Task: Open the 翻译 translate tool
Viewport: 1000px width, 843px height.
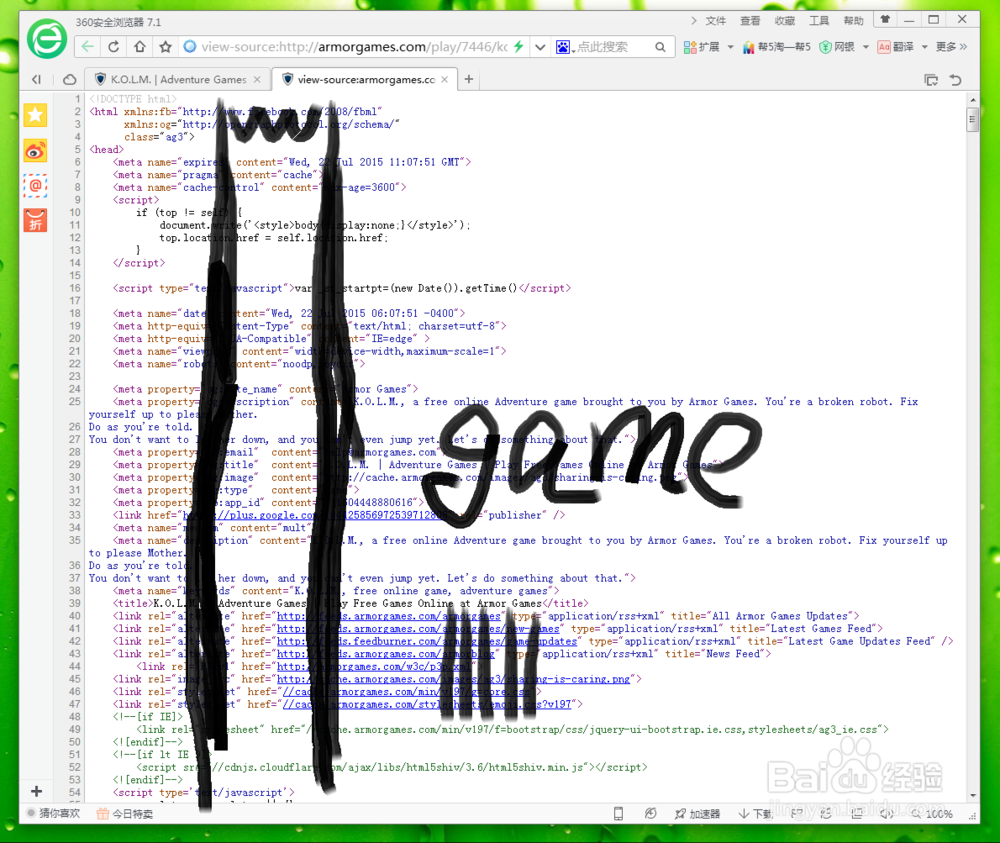Action: pos(895,47)
